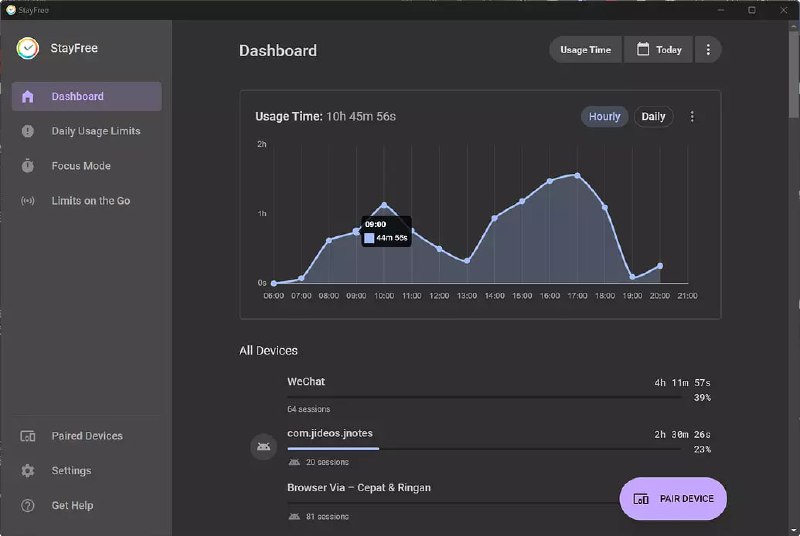
Task: Switch chart to Hourly view
Action: 604,117
